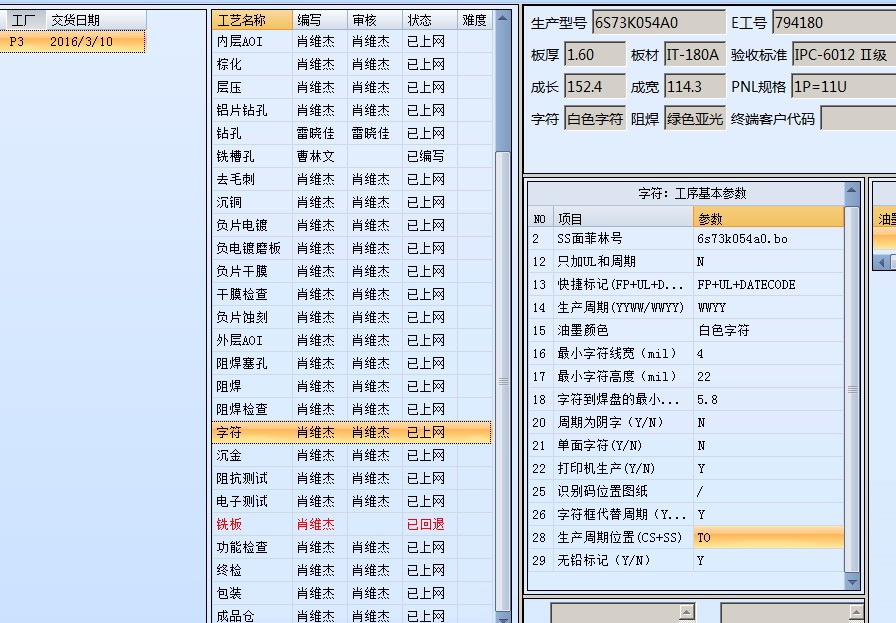Select the 干膜检查 process row

tap(351, 294)
